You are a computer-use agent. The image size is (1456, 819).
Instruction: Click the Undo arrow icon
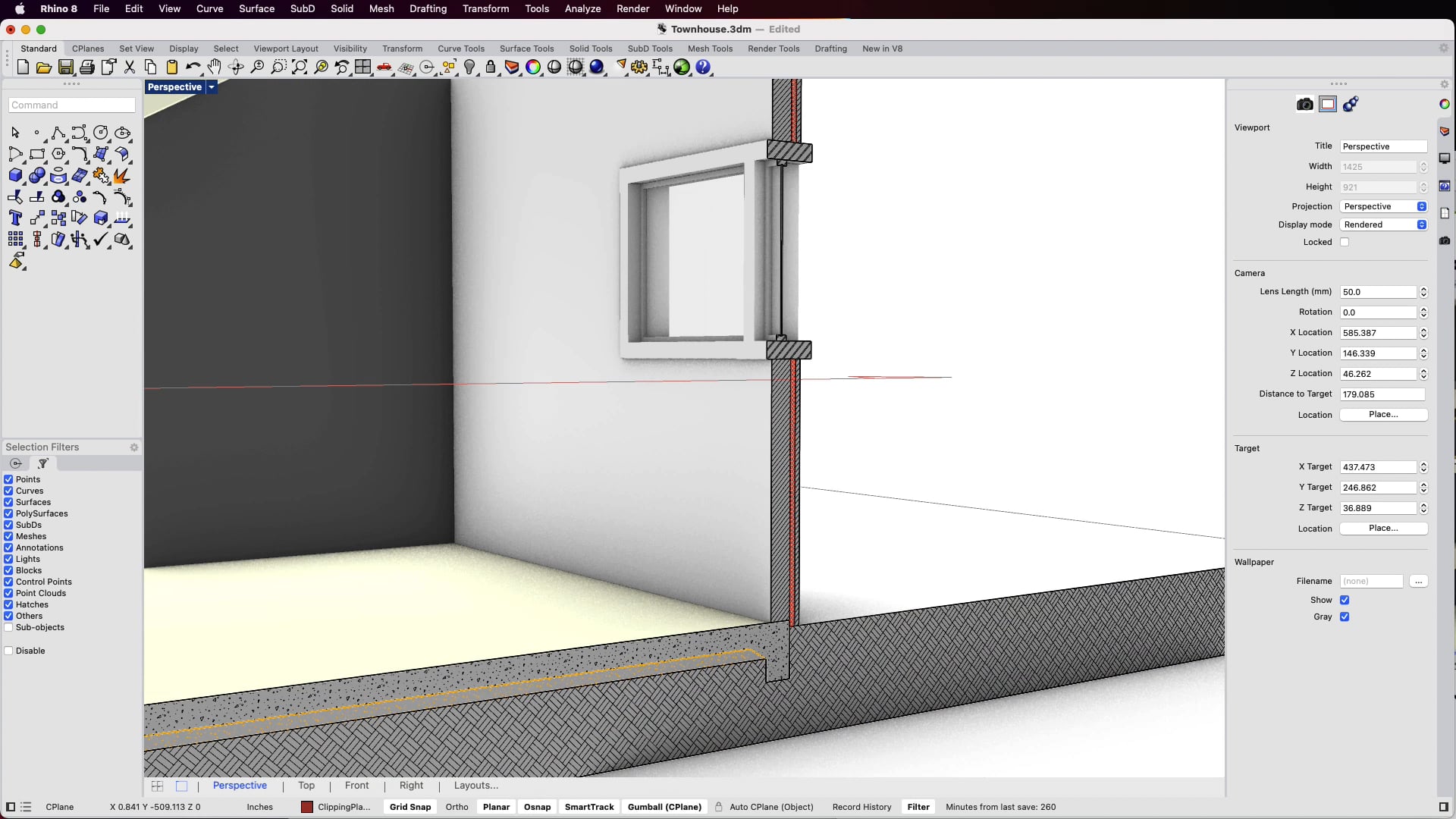click(x=193, y=67)
